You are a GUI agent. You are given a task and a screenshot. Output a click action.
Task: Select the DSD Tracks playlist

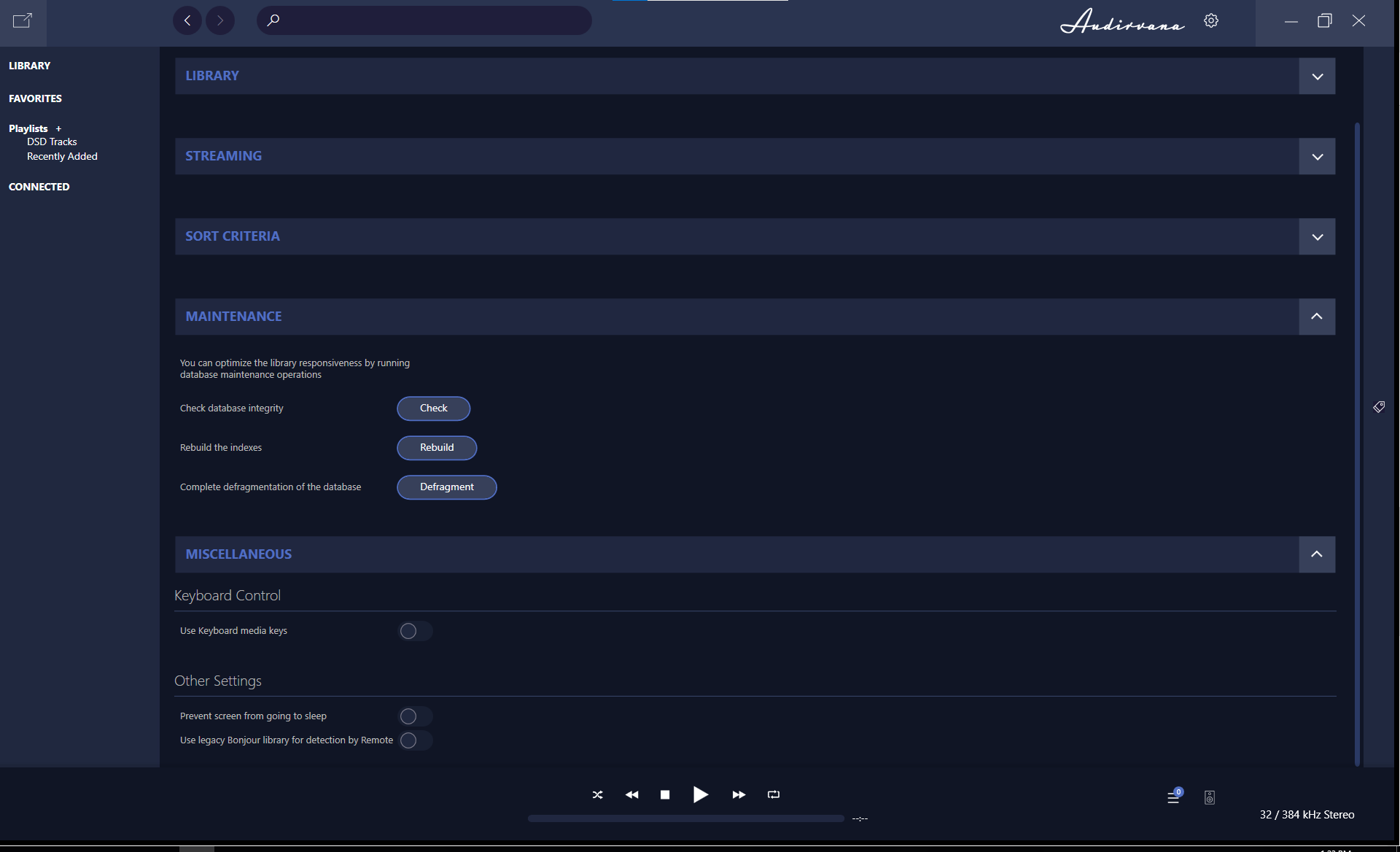click(x=52, y=142)
